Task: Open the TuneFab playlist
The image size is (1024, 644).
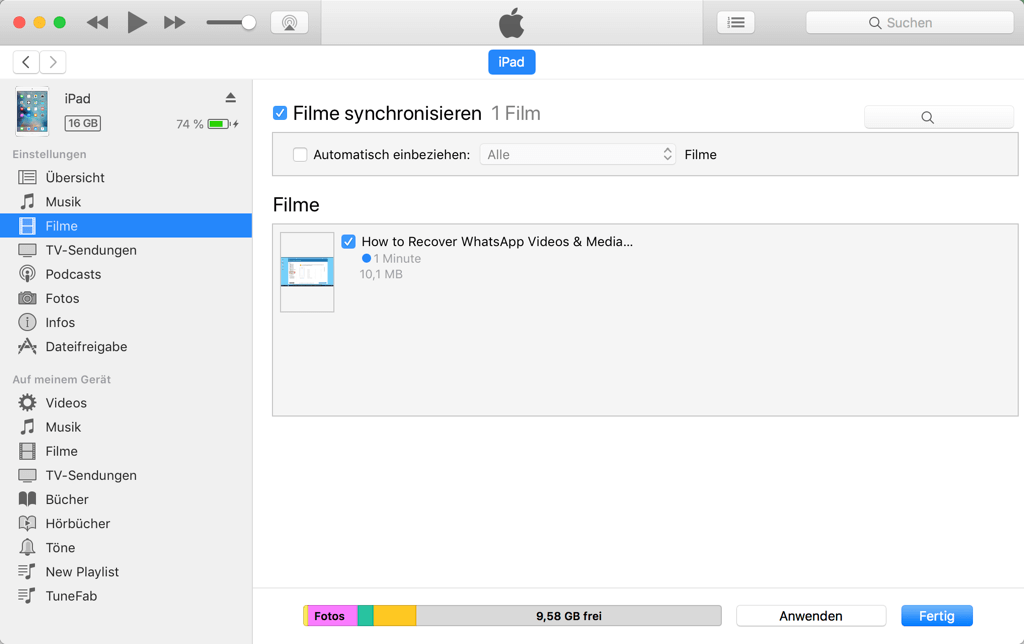Action: pyautogui.click(x=126, y=596)
